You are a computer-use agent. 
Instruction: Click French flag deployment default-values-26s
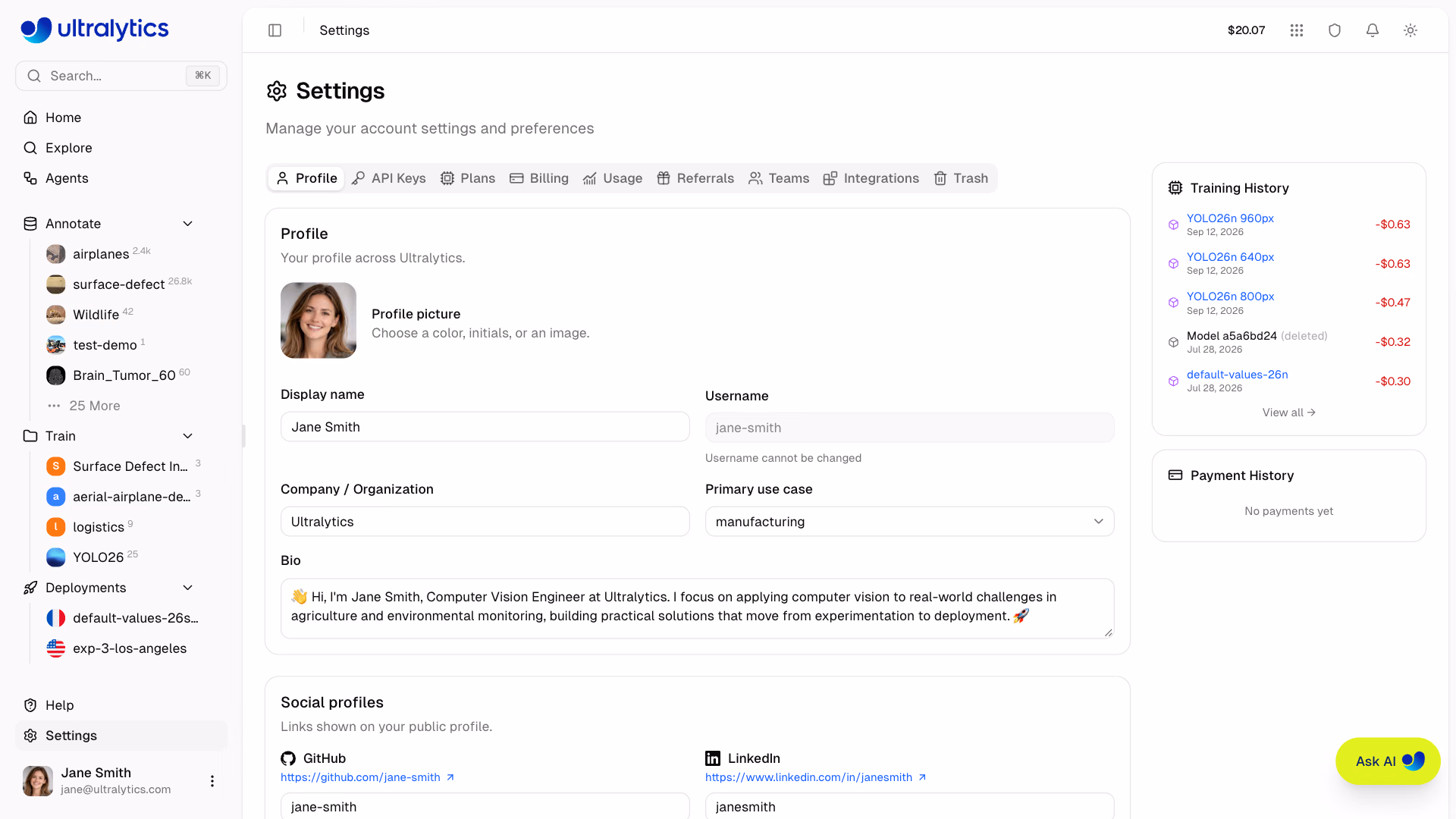click(x=121, y=618)
